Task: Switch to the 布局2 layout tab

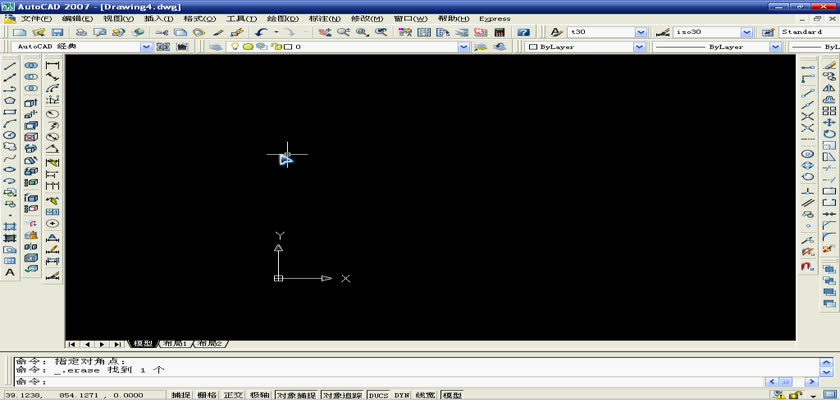Action: pyautogui.click(x=210, y=344)
